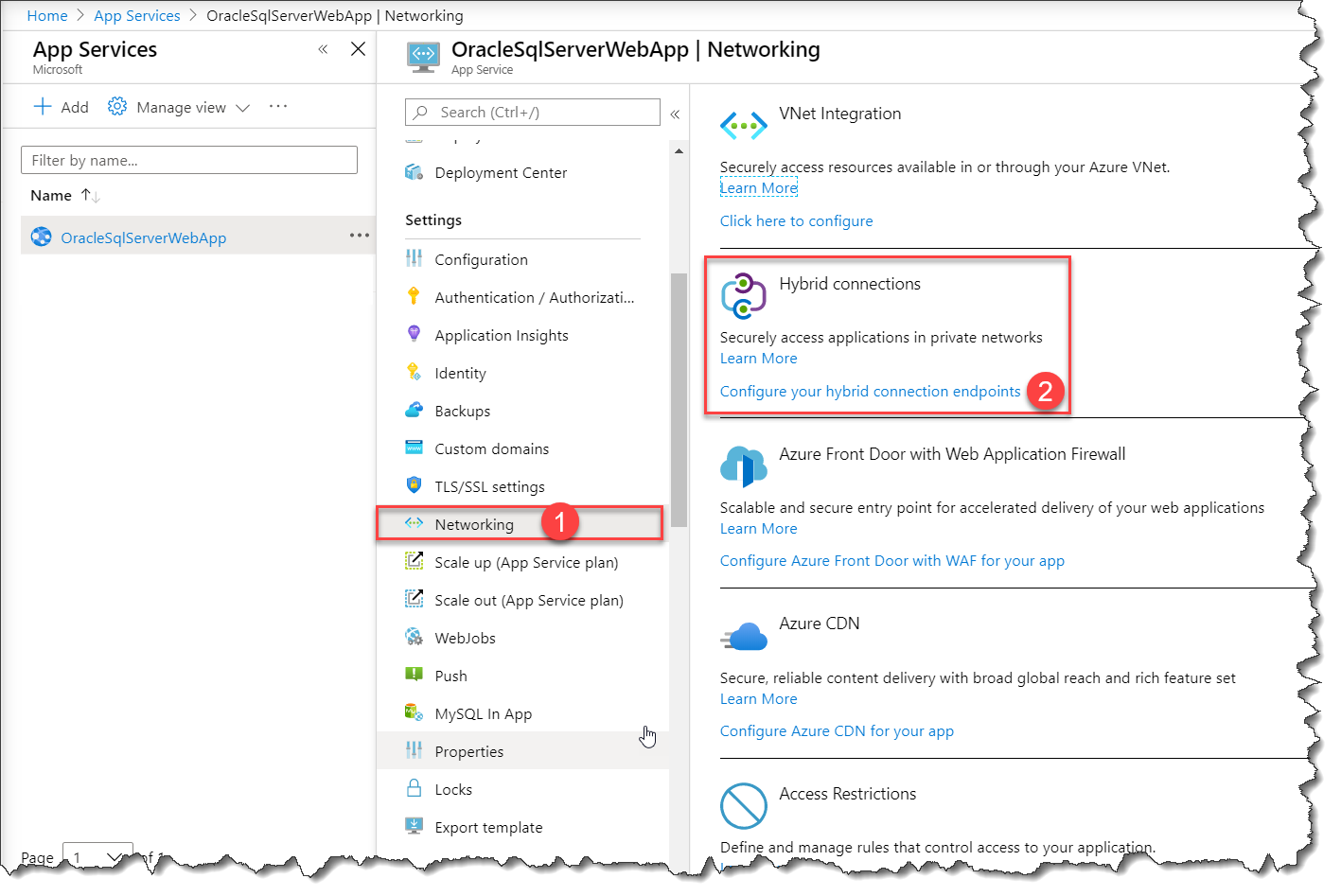
Task: Click the VNet 'Click here to configure' link
Action: (796, 220)
